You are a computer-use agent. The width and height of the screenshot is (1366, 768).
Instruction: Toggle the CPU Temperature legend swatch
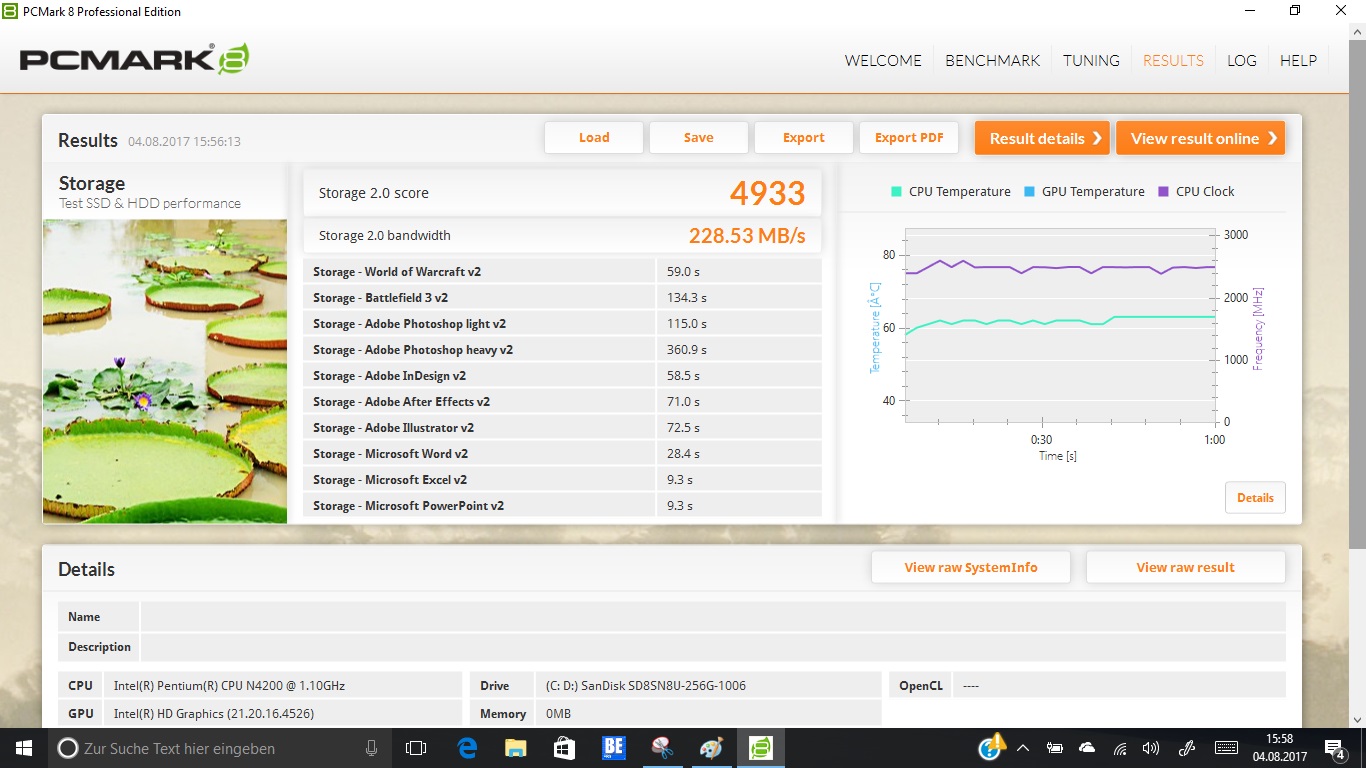pyautogui.click(x=896, y=191)
